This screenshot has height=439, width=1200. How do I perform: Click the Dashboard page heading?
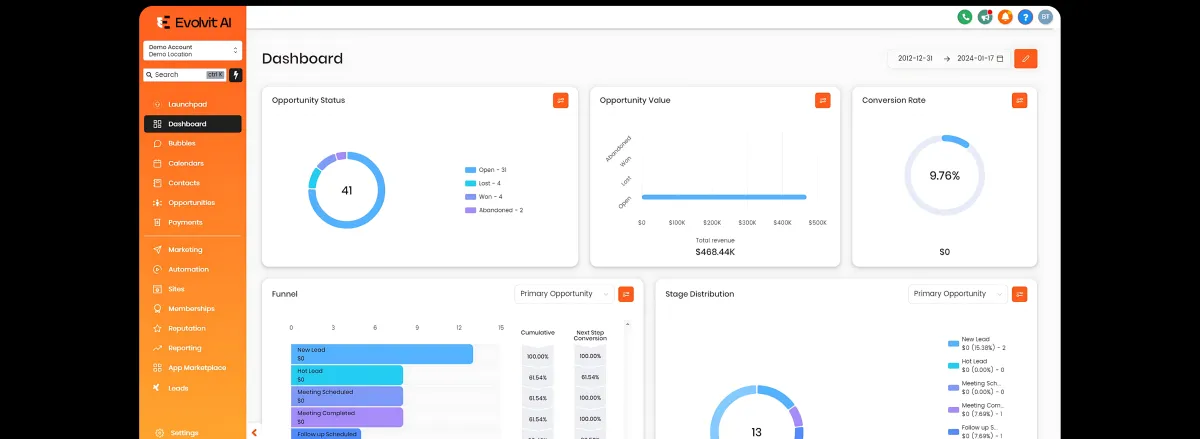point(302,59)
